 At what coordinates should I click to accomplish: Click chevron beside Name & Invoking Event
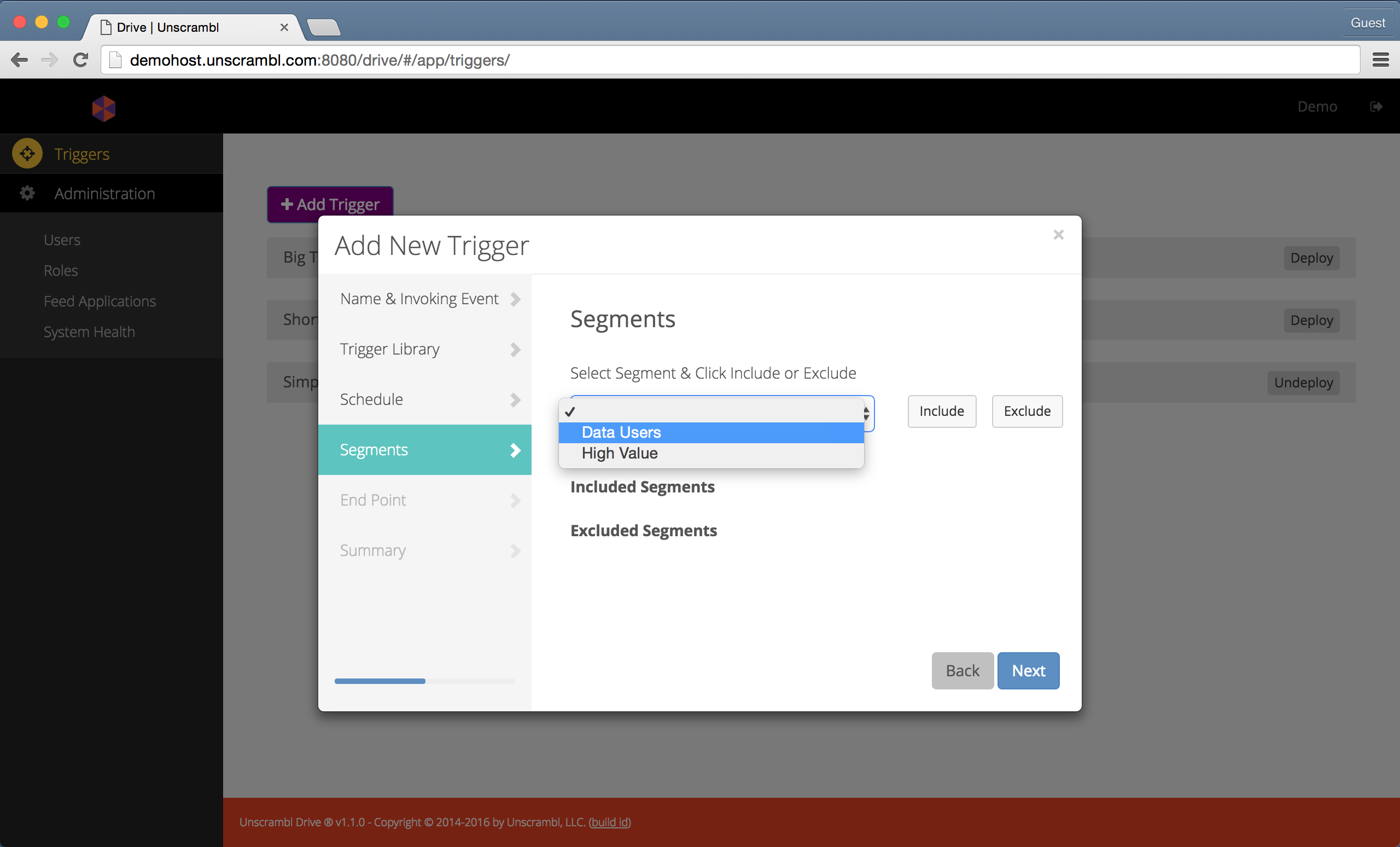pyautogui.click(x=515, y=299)
